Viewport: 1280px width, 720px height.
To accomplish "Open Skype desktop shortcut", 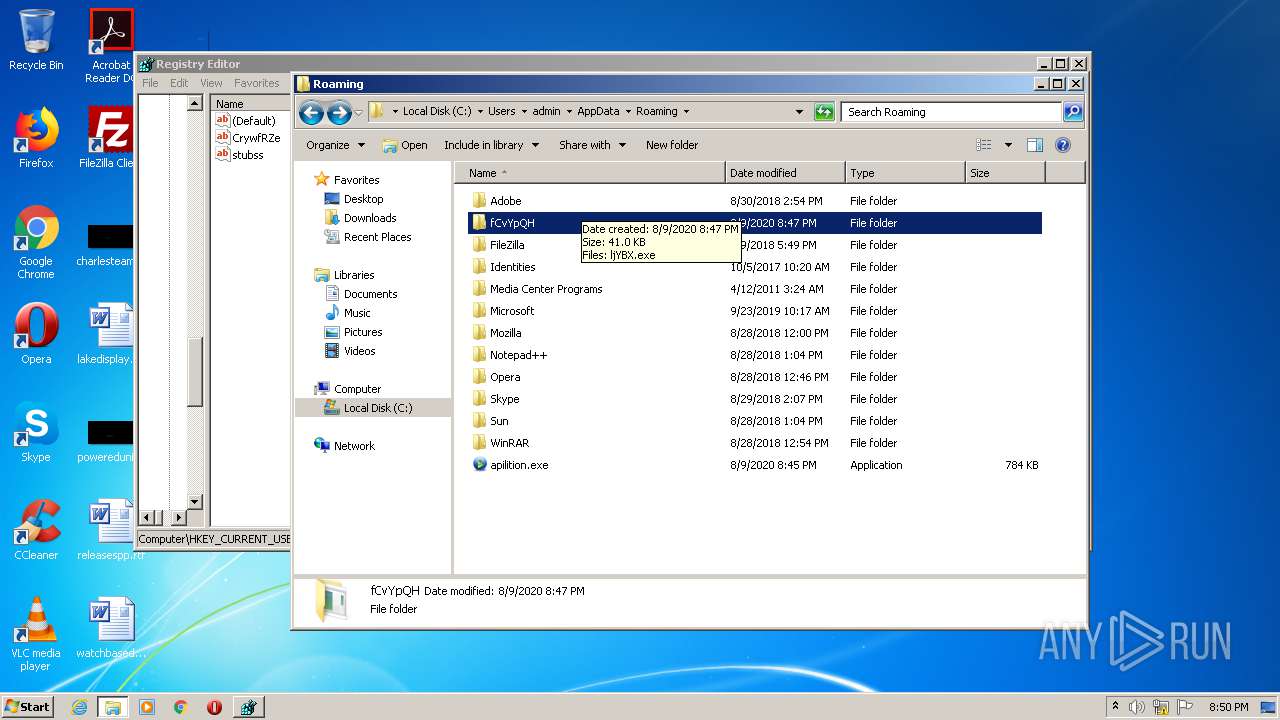I will click(x=36, y=432).
